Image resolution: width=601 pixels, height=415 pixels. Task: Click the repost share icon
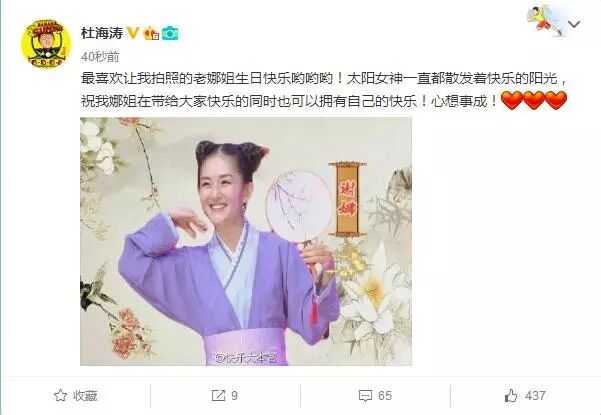tap(218, 395)
